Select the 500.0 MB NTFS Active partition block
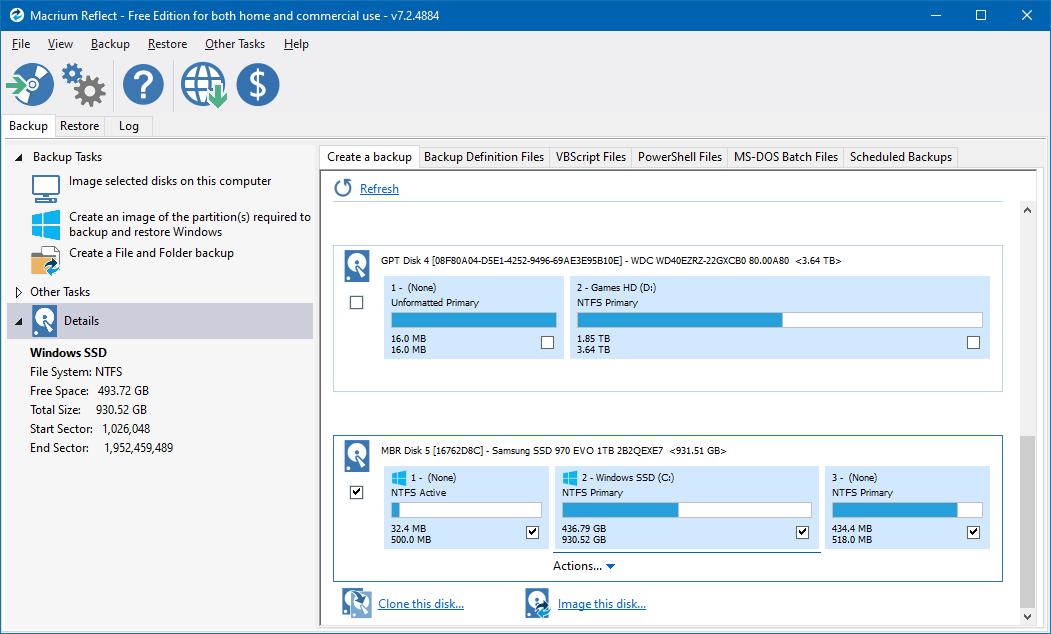 point(467,507)
